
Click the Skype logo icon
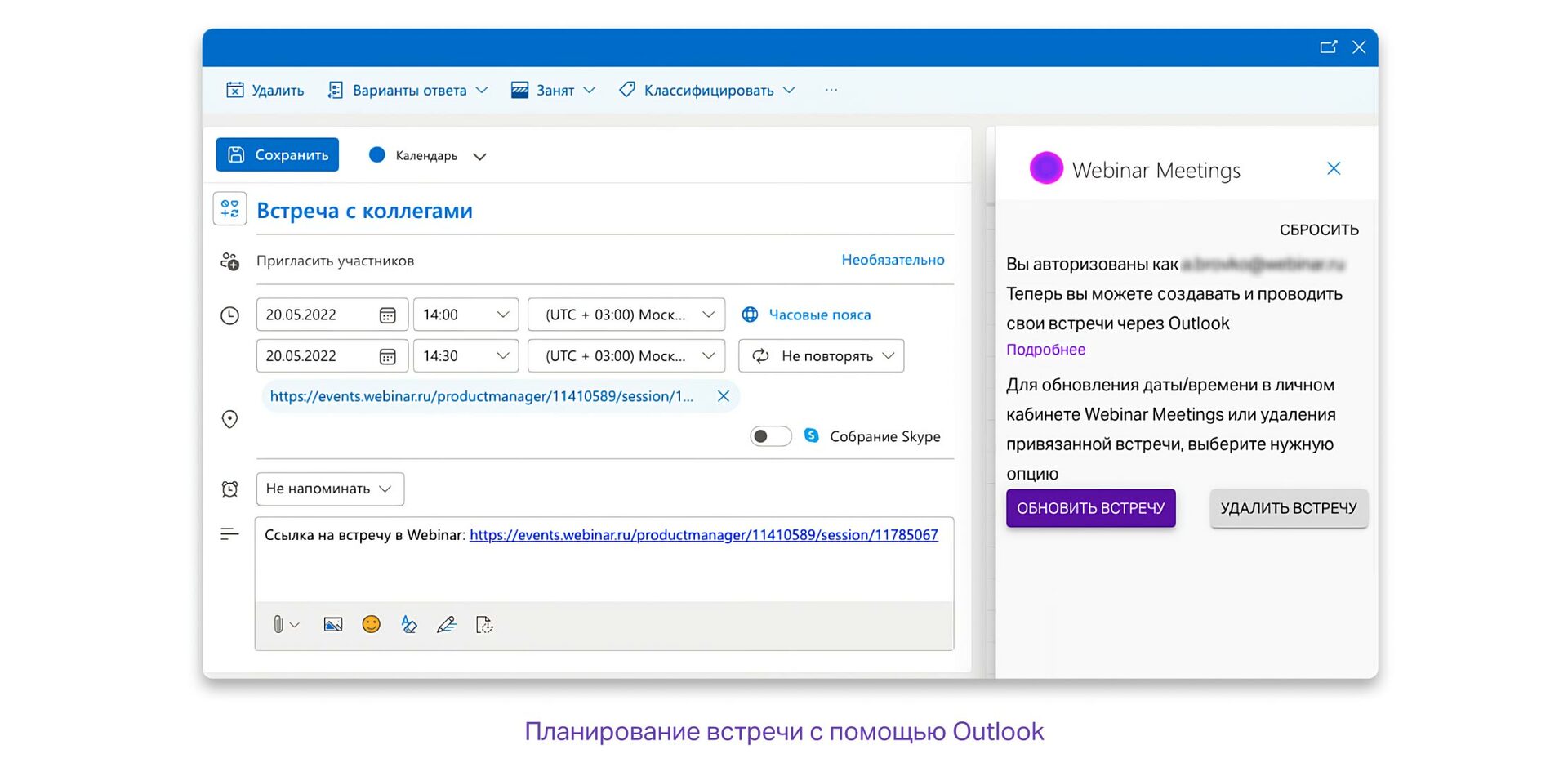click(x=811, y=435)
